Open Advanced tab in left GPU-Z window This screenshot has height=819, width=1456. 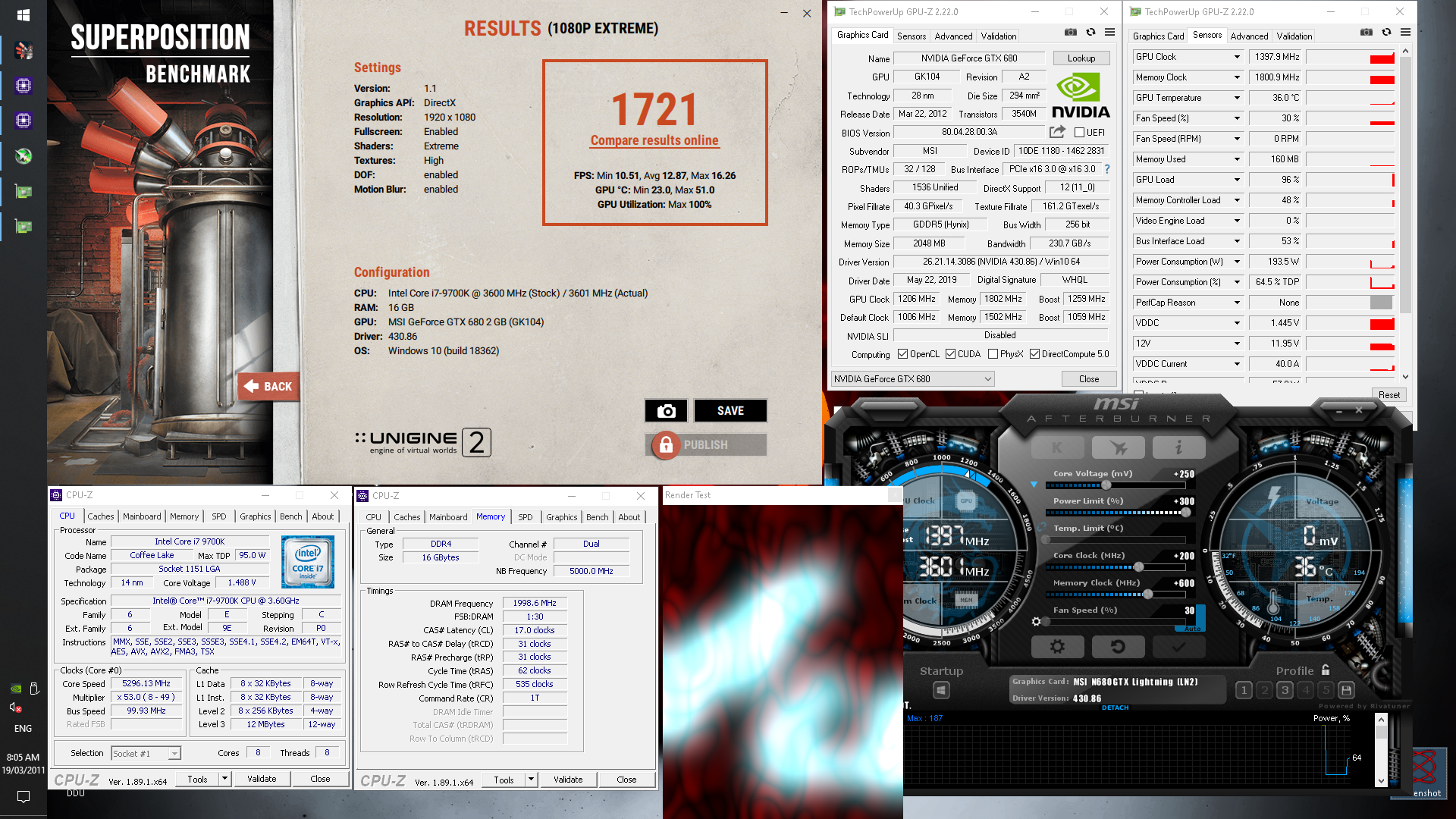click(x=953, y=36)
